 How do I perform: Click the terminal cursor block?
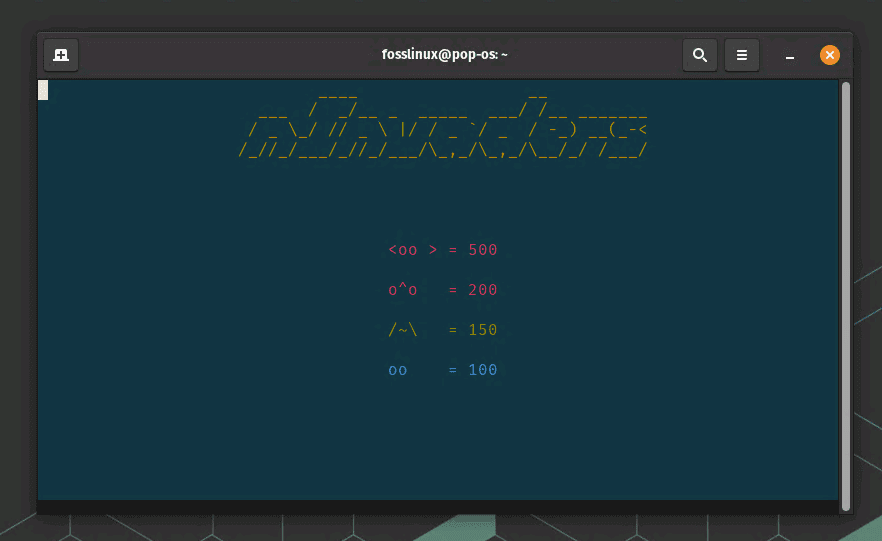[43, 90]
